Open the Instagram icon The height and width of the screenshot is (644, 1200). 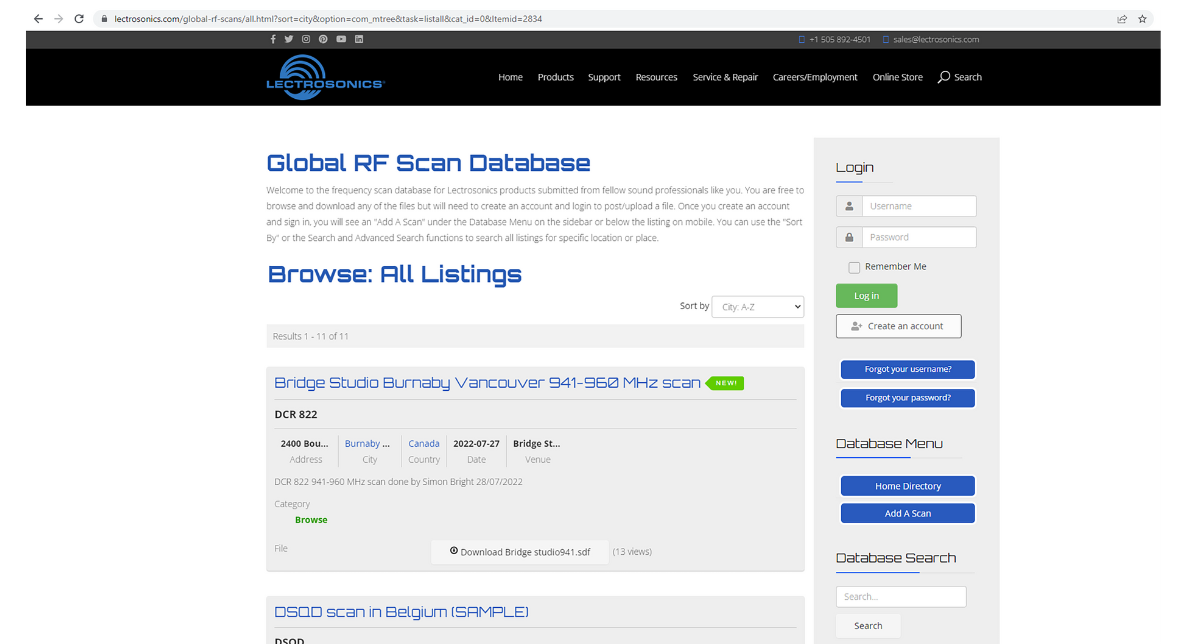pyautogui.click(x=306, y=38)
